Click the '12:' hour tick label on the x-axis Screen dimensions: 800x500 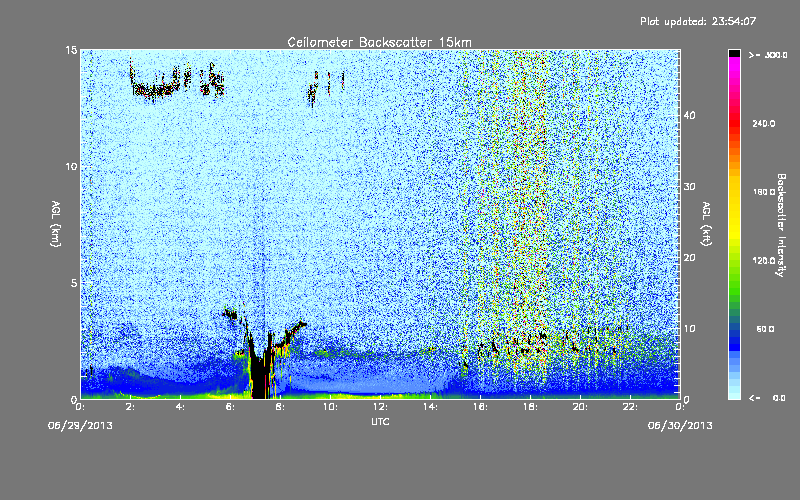pyautogui.click(x=380, y=407)
